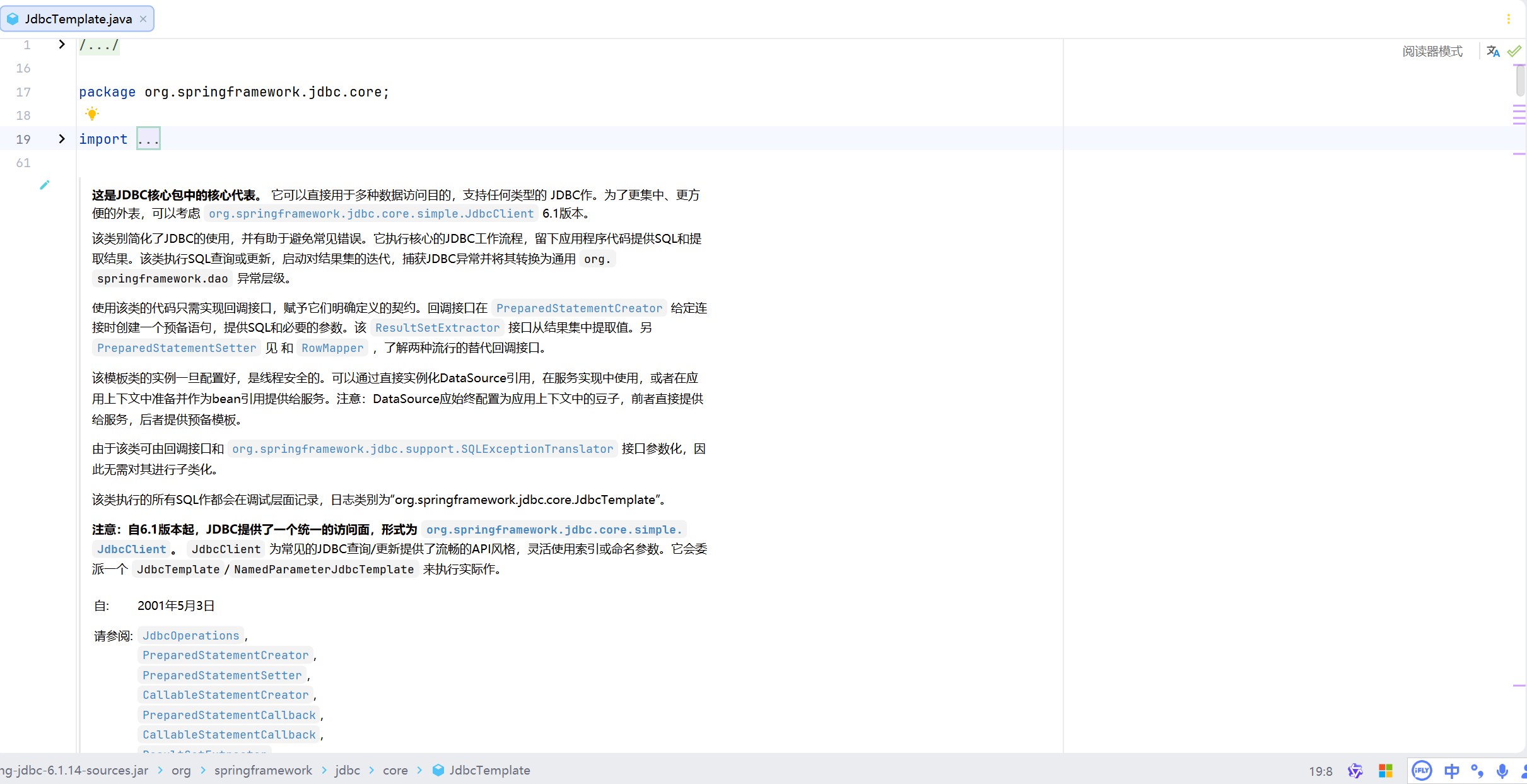The width and height of the screenshot is (1527, 784).
Task: Click the 'springframework' breadcrumb item
Action: coord(263,770)
